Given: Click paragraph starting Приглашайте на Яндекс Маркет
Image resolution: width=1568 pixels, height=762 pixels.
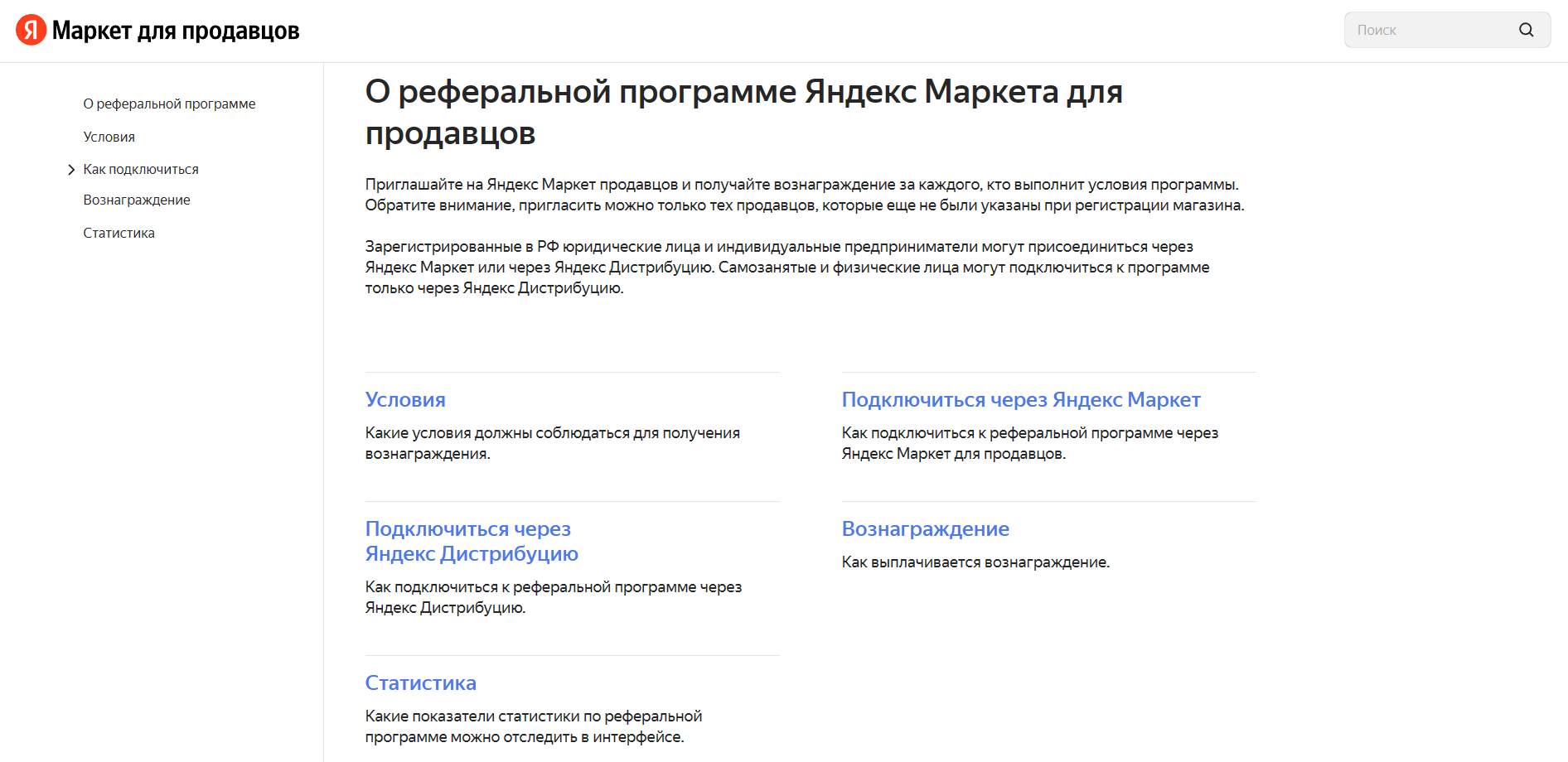Looking at the screenshot, I should click(805, 195).
